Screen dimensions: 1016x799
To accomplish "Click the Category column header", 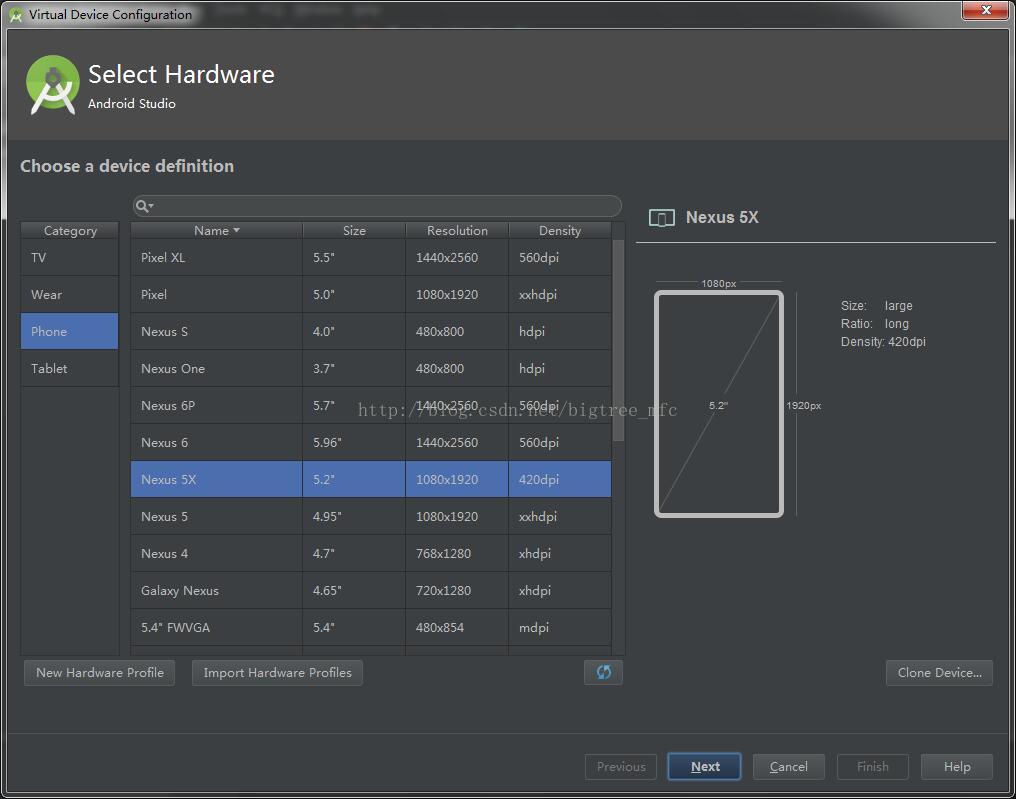I will 69,231.
